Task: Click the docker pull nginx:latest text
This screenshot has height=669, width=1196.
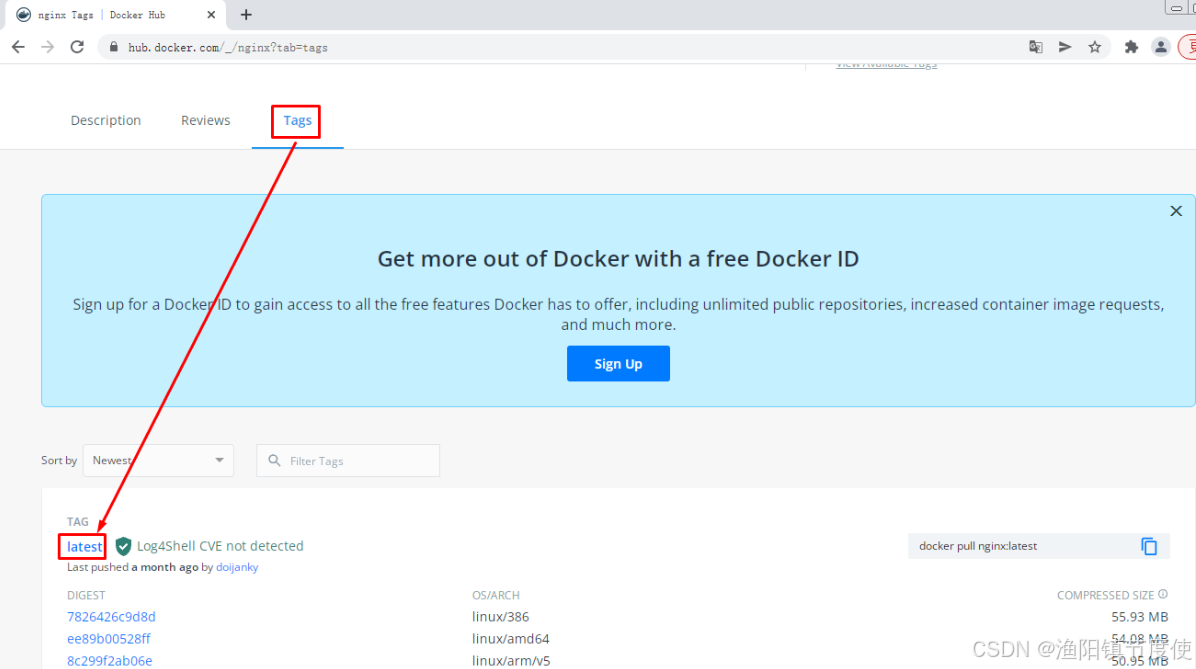Action: pyautogui.click(x=978, y=546)
